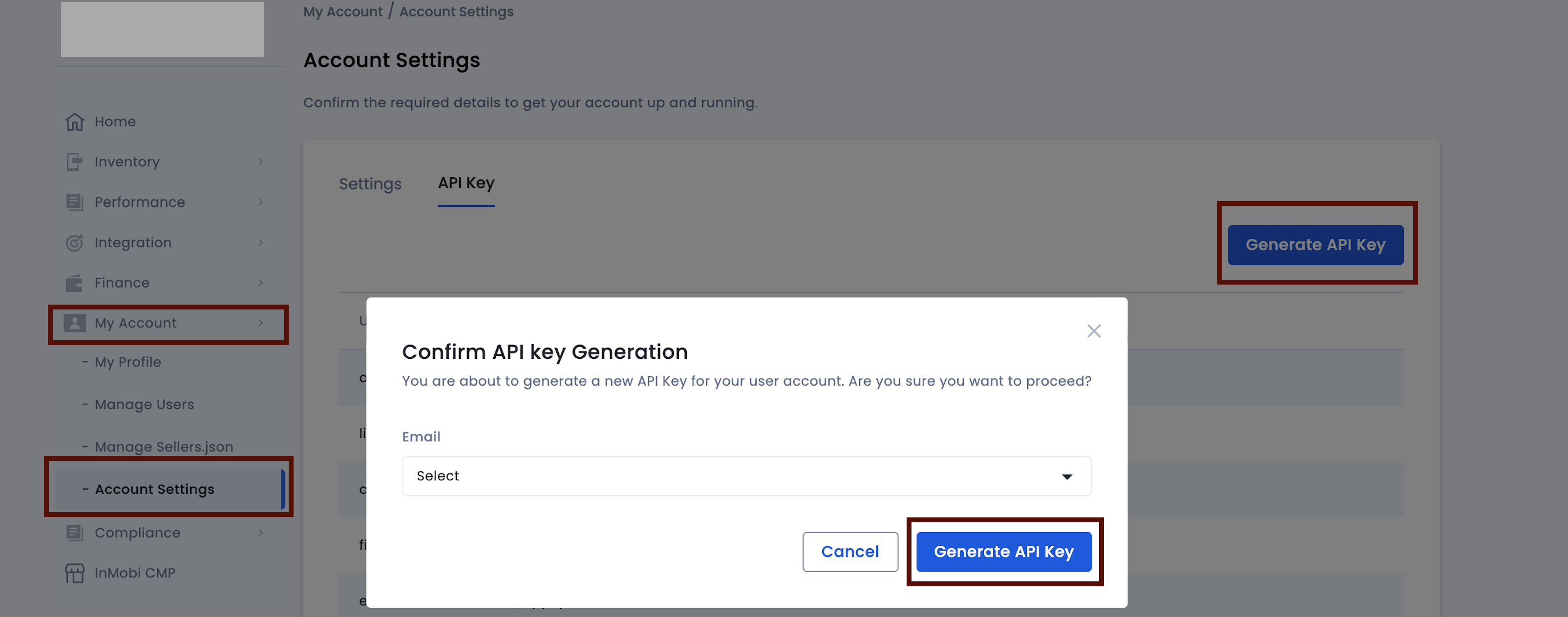Click the Inventory sidebar icon
The height and width of the screenshot is (617, 1568).
[74, 162]
